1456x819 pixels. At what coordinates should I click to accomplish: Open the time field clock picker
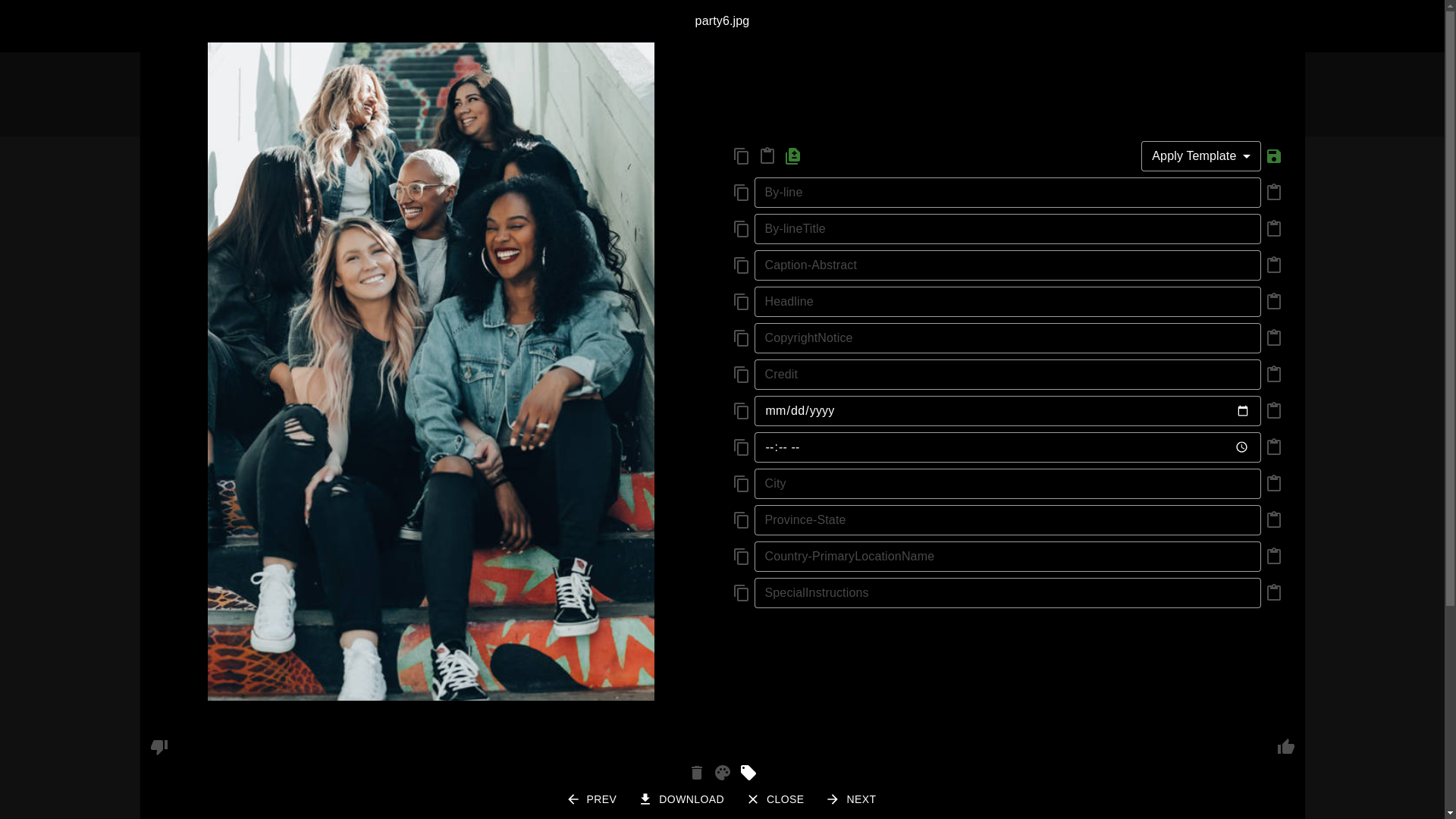(x=1241, y=447)
